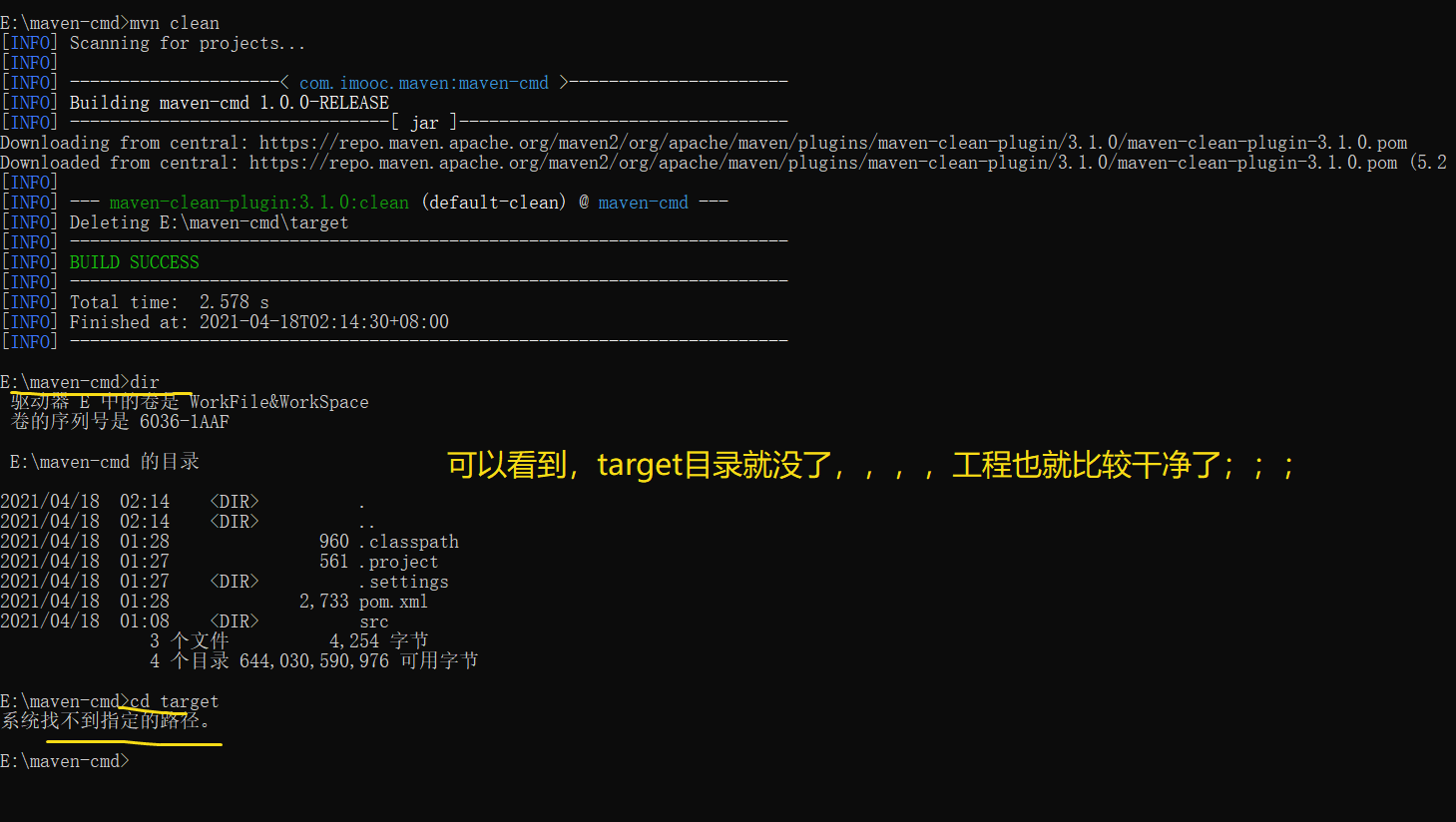
Task: Click Deleting E:\maven-cmd\target message
Action: 208,221
